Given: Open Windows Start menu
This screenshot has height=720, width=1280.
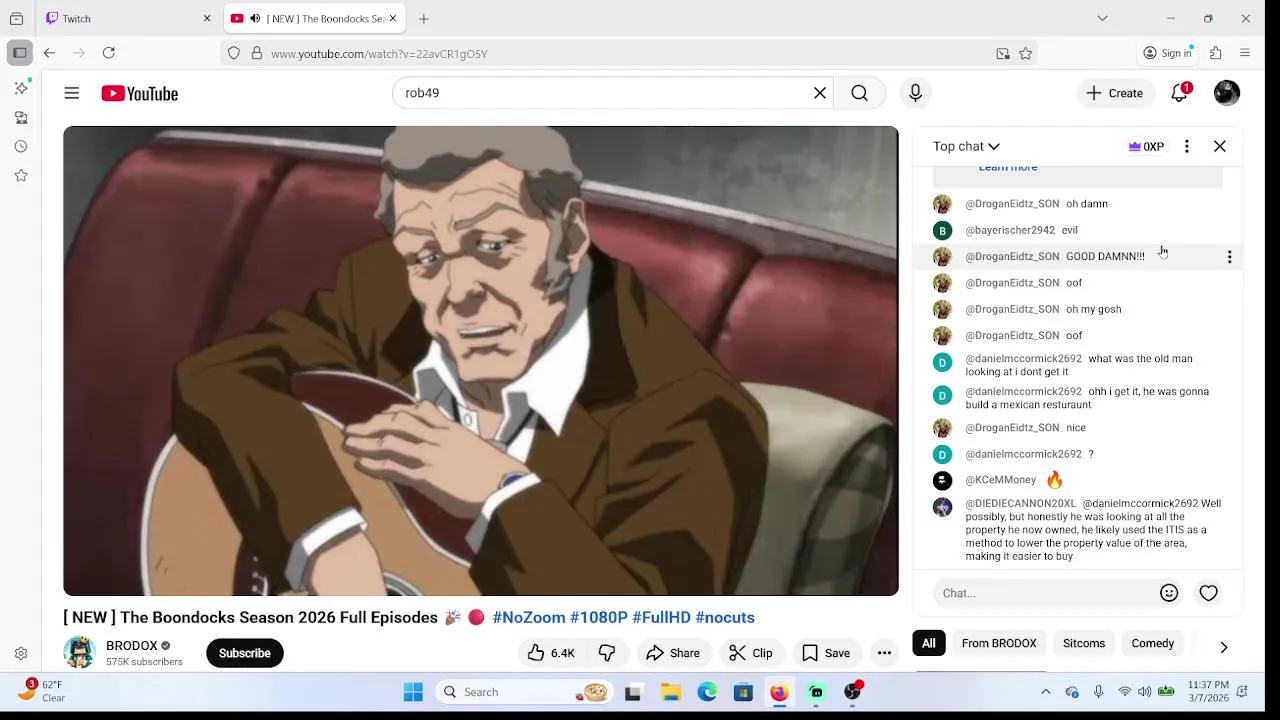Looking at the screenshot, I should pos(413,692).
